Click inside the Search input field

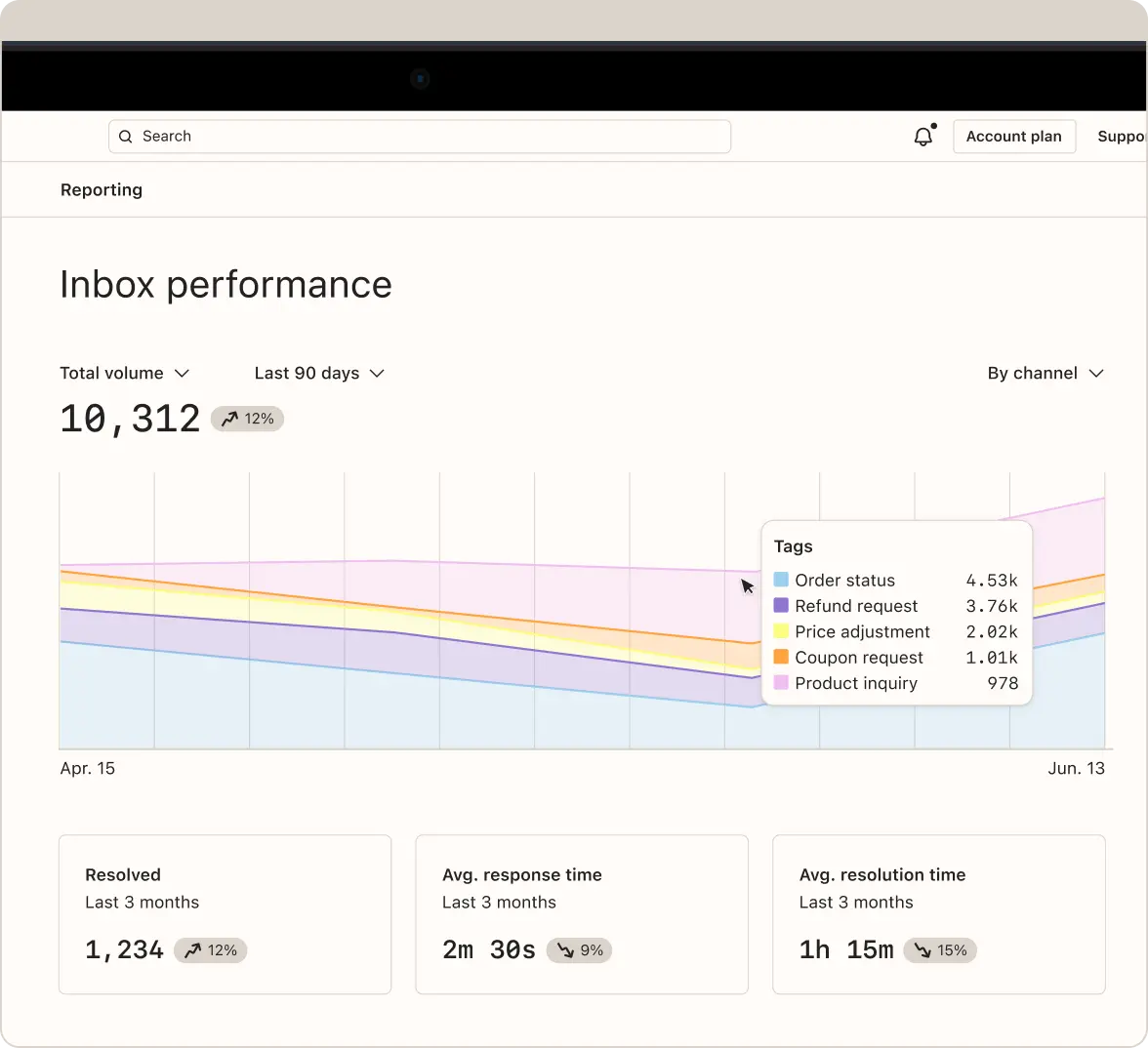coord(420,136)
